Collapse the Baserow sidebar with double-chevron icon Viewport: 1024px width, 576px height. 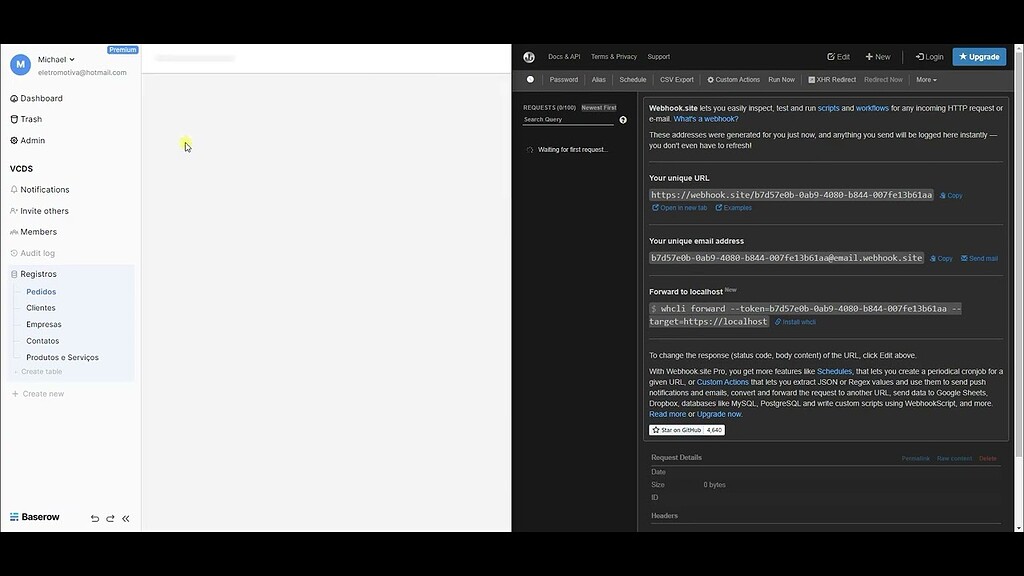tap(125, 518)
